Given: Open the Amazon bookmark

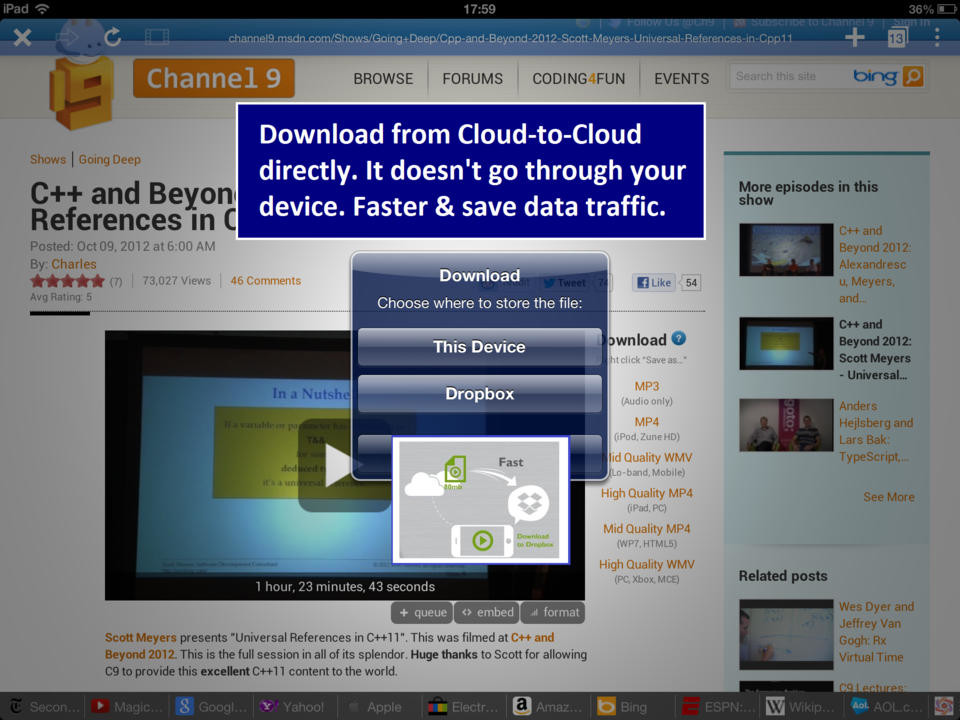Looking at the screenshot, I should click(547, 707).
